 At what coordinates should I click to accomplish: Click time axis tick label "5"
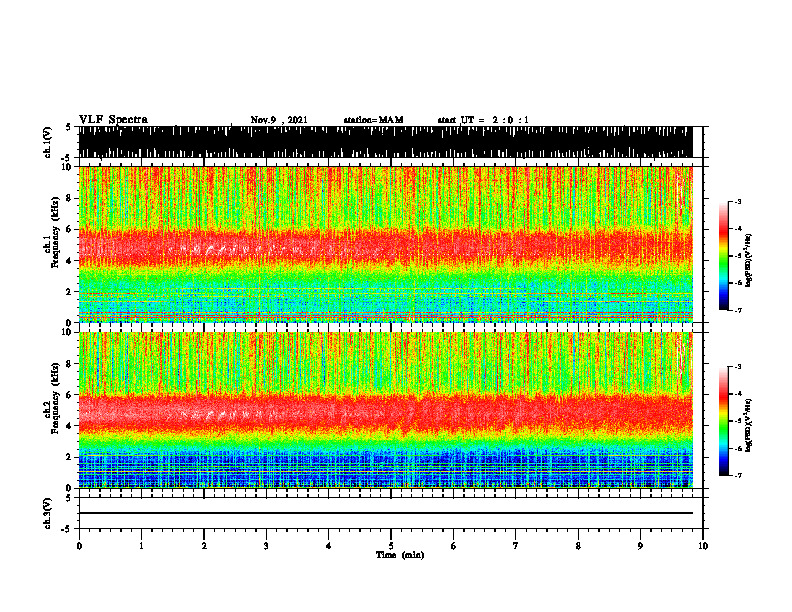(391, 546)
